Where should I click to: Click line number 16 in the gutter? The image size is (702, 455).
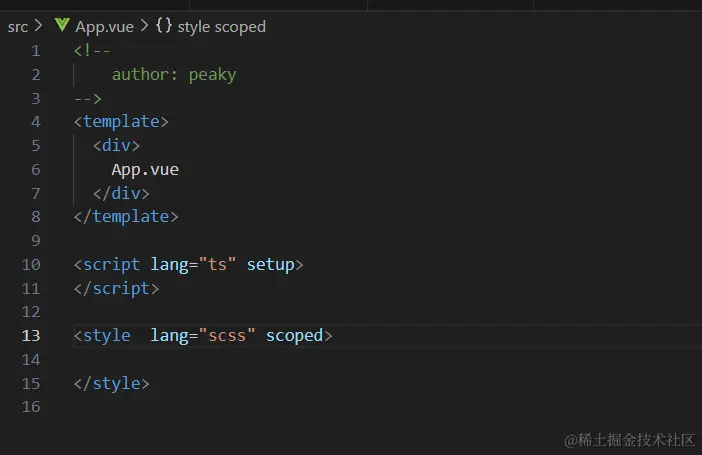[31, 407]
